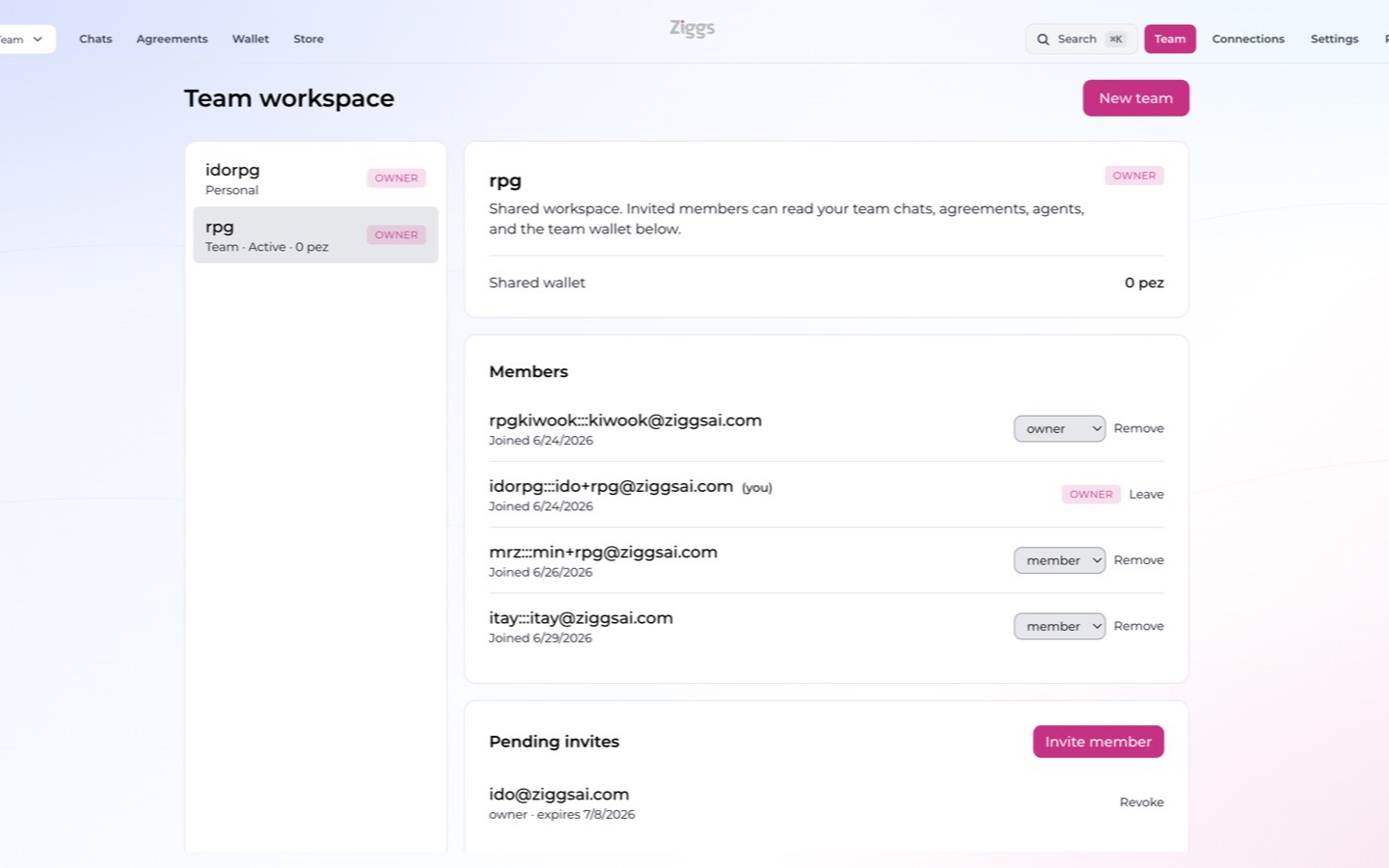Select the Team nav button

[x=1170, y=40]
